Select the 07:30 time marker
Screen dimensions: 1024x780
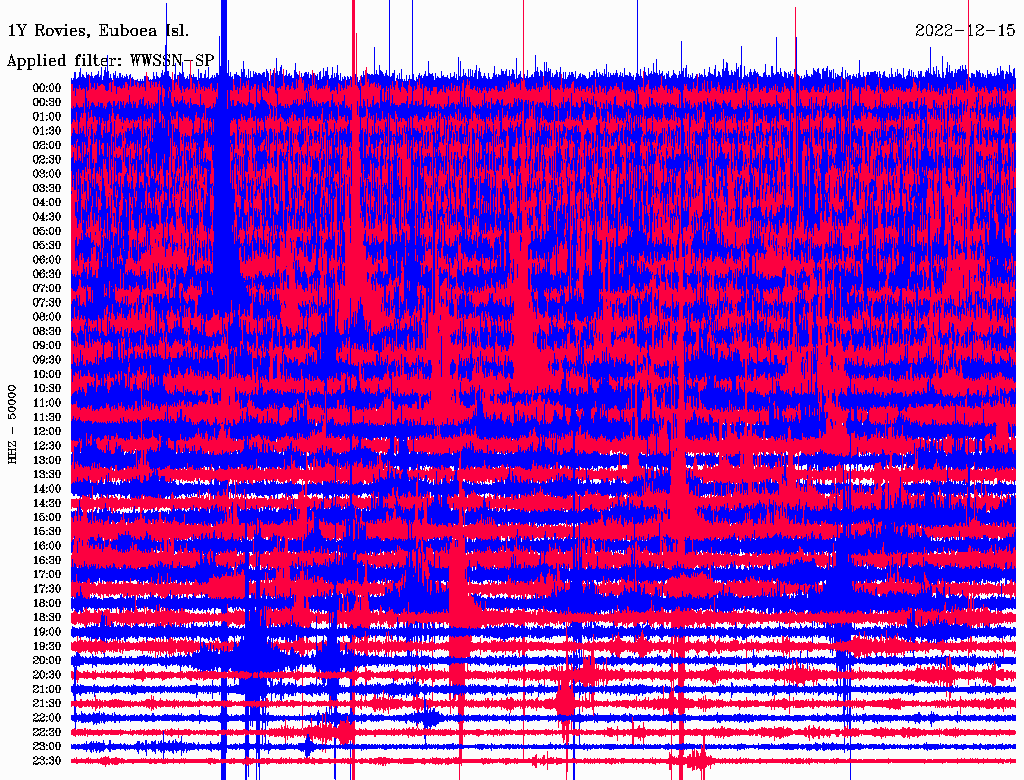coord(47,302)
